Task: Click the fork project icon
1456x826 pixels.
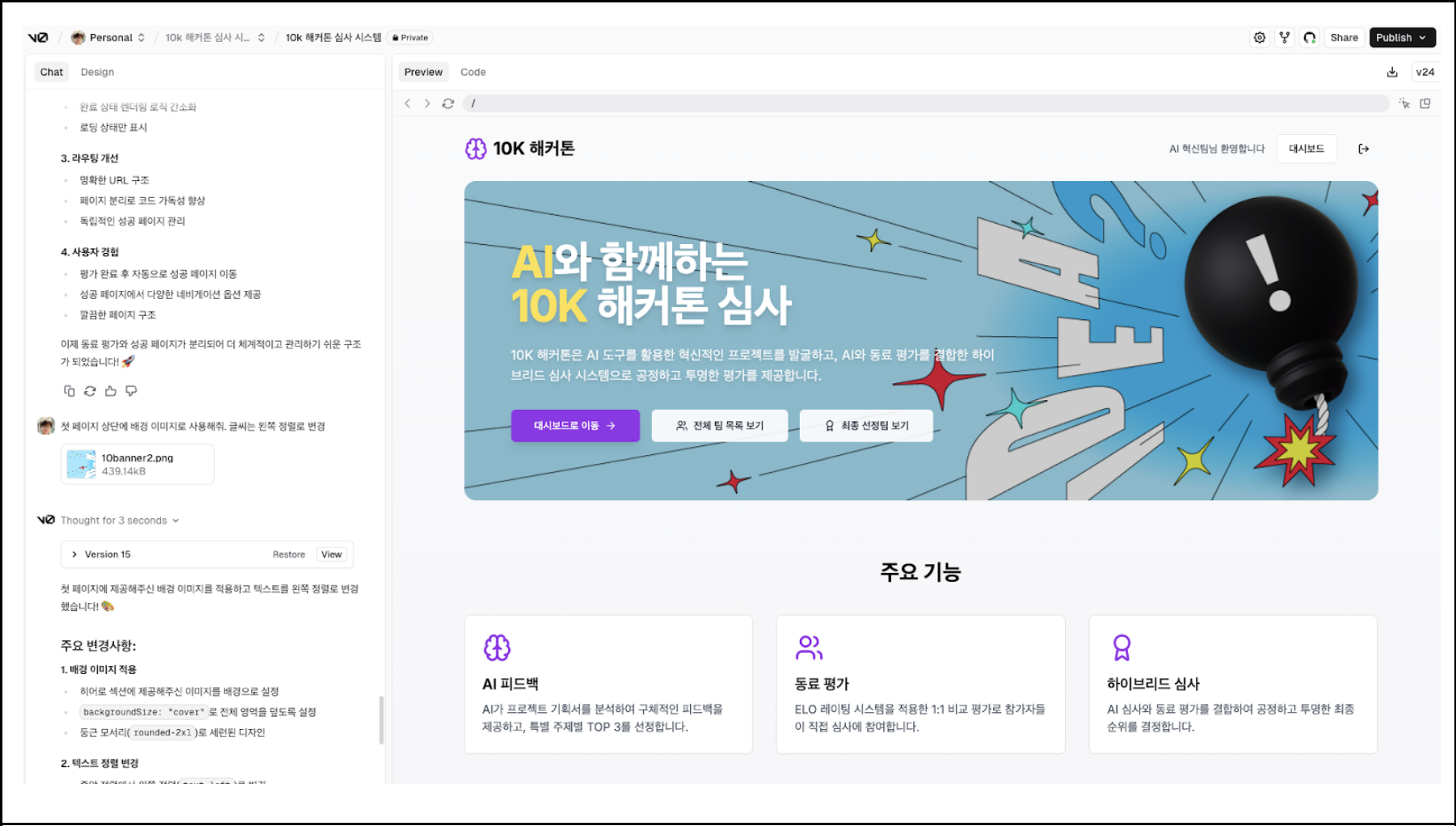Action: [x=1284, y=37]
